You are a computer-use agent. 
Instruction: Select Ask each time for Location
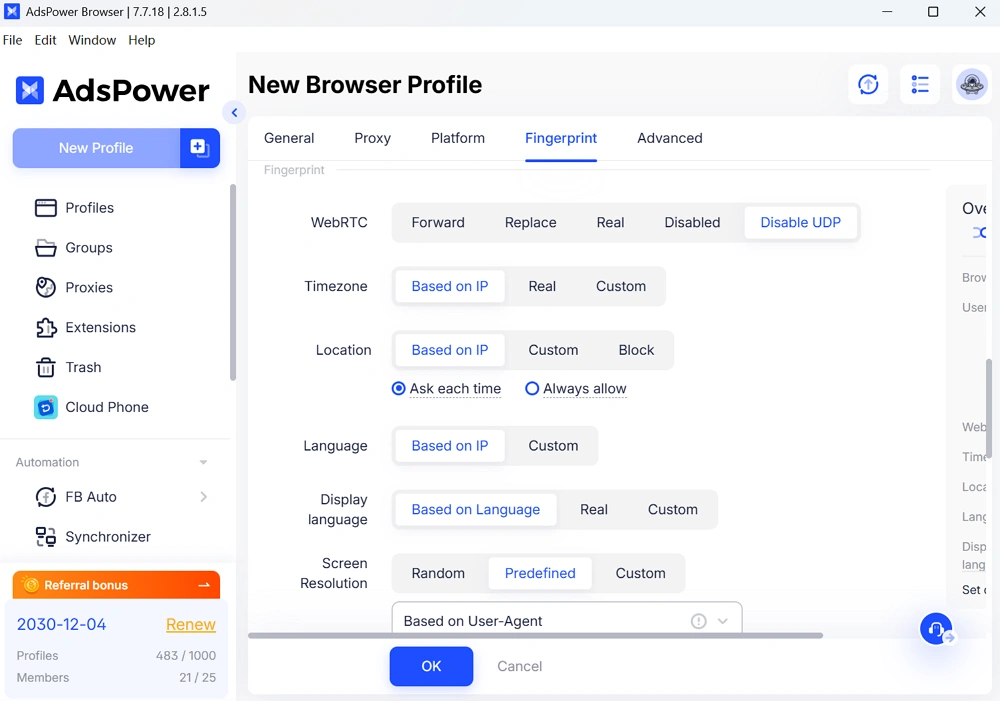398,388
